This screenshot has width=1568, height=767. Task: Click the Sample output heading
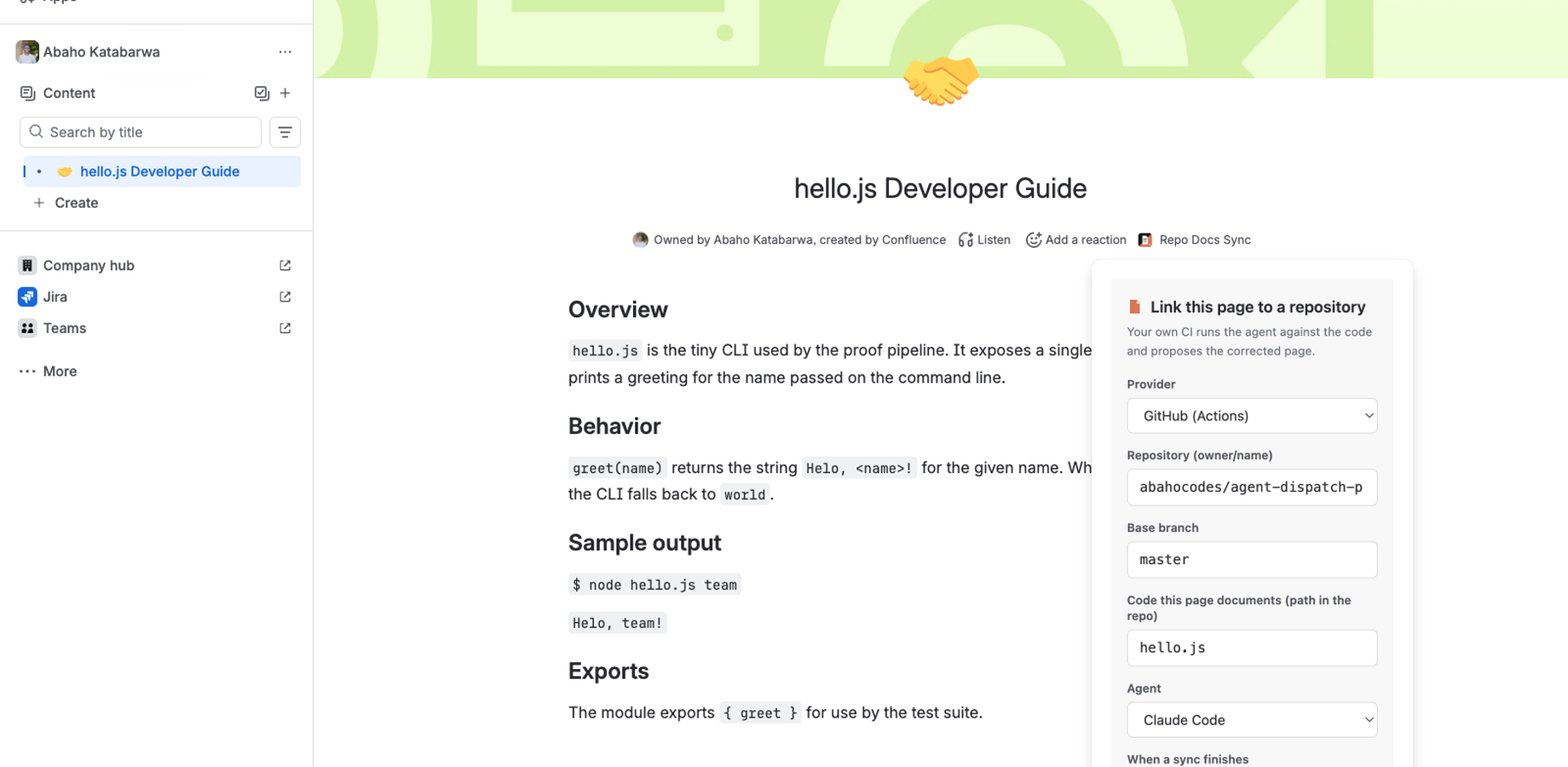644,543
